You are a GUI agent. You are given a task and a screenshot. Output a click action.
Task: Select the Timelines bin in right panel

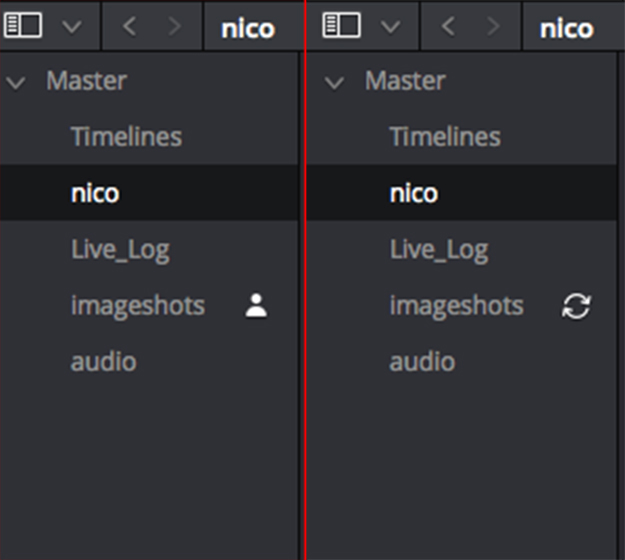click(445, 137)
